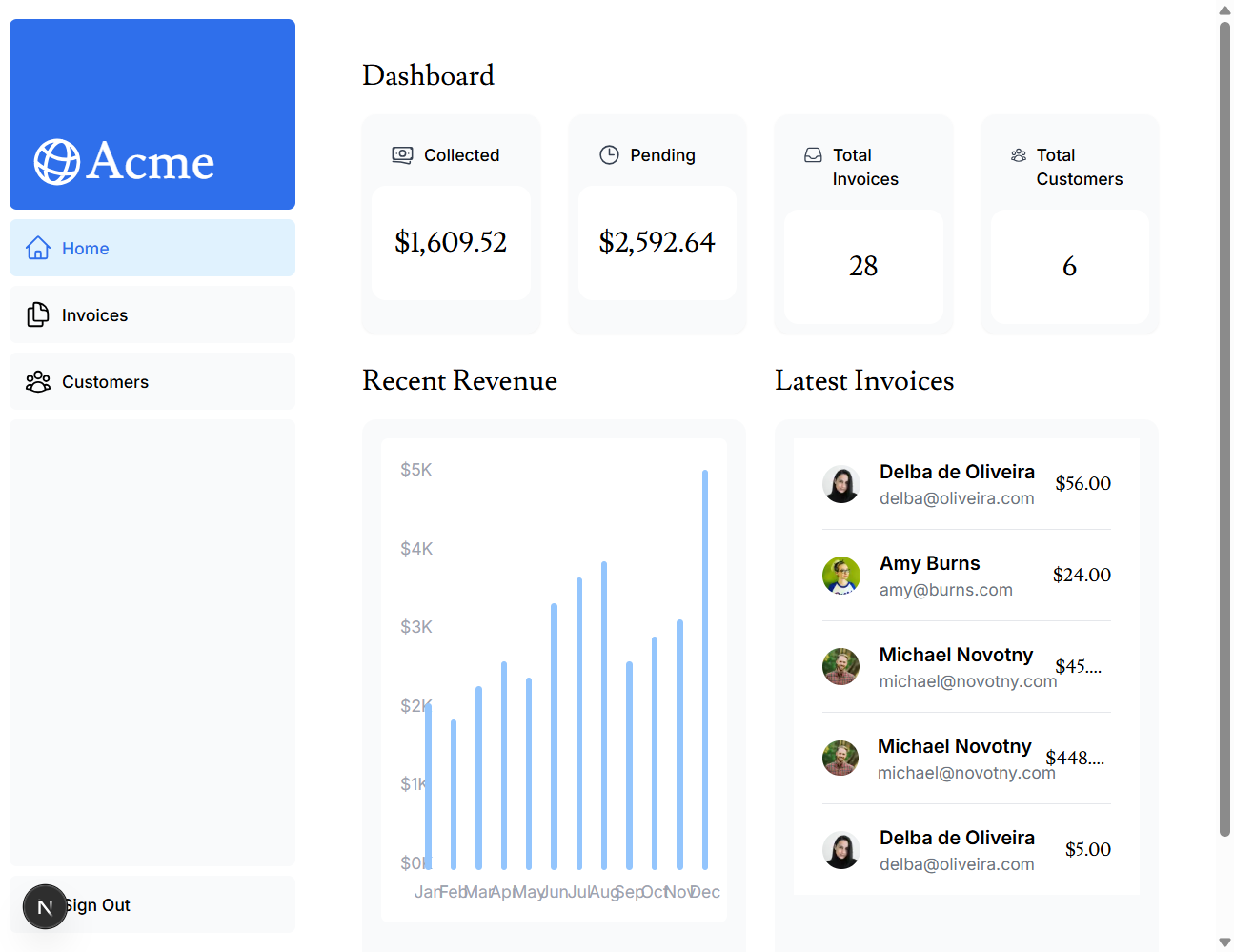Click Delba de Oliveira's avatar photo
The height and width of the screenshot is (952, 1234).
pos(841,484)
